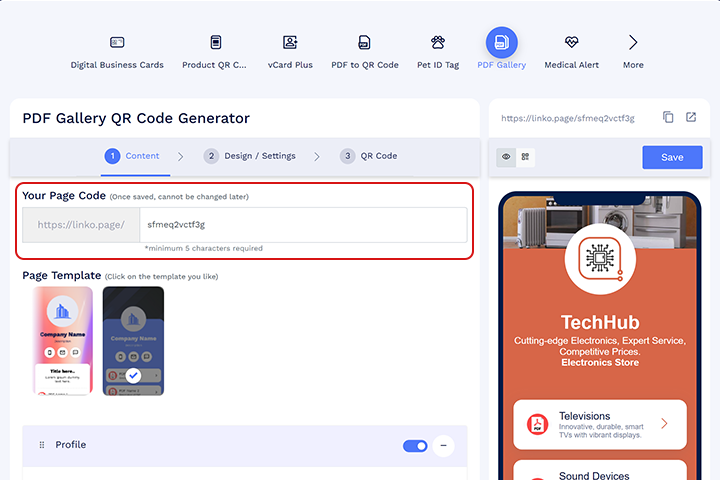This screenshot has height=480, width=720.
Task: Open Televisions item arrow in preview
Action: point(664,424)
